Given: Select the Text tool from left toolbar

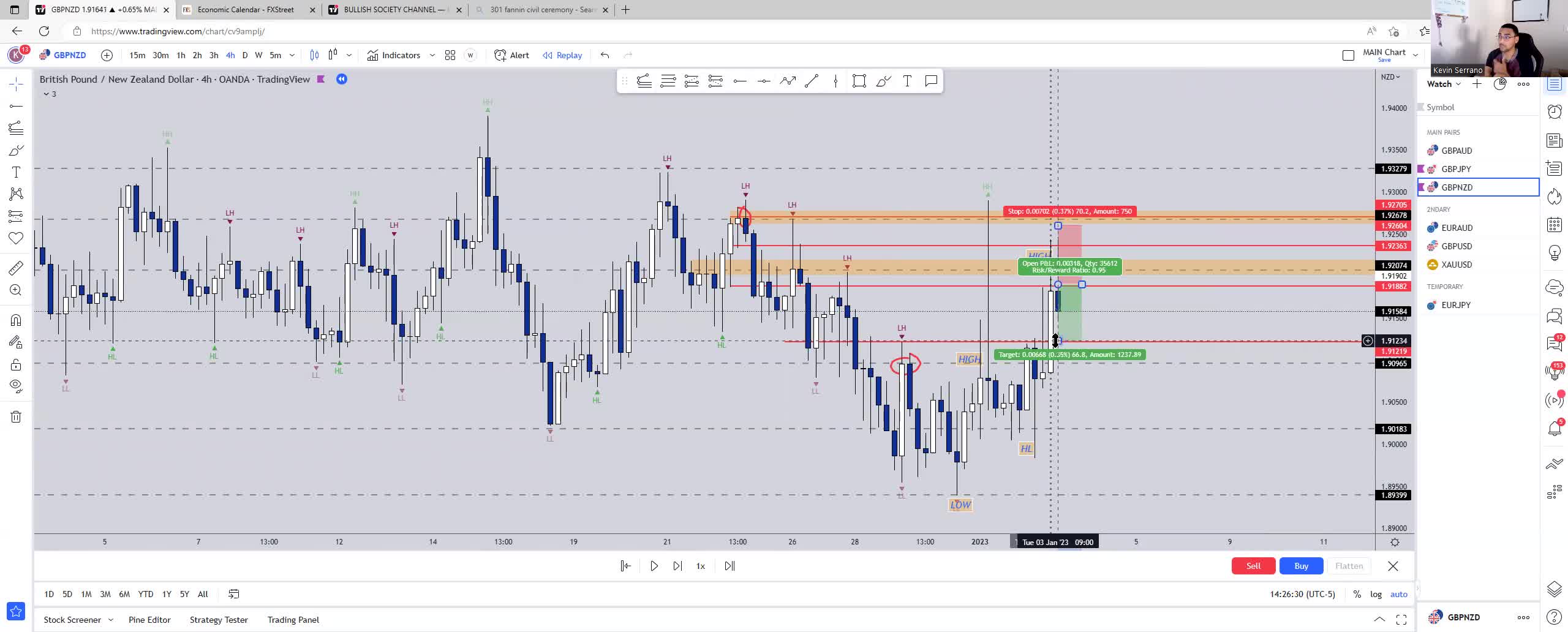Looking at the screenshot, I should 15,172.
